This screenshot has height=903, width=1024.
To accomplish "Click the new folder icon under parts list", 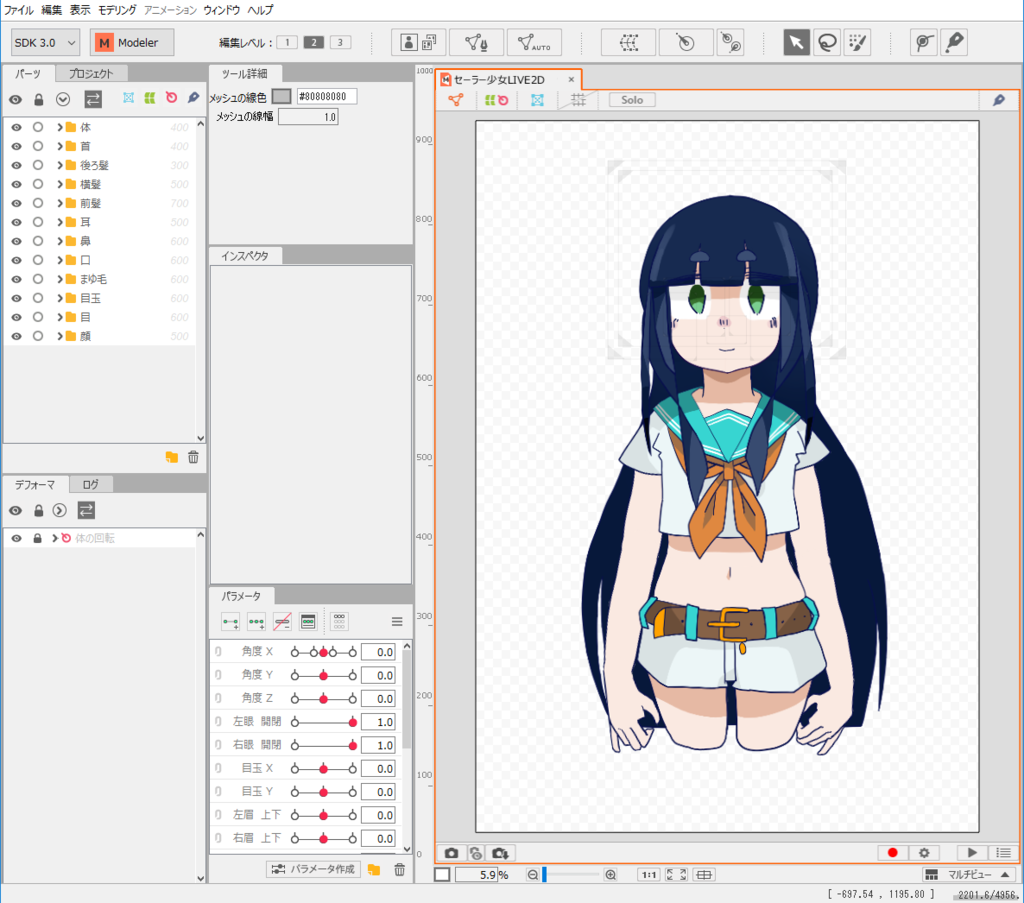I will pyautogui.click(x=172, y=457).
